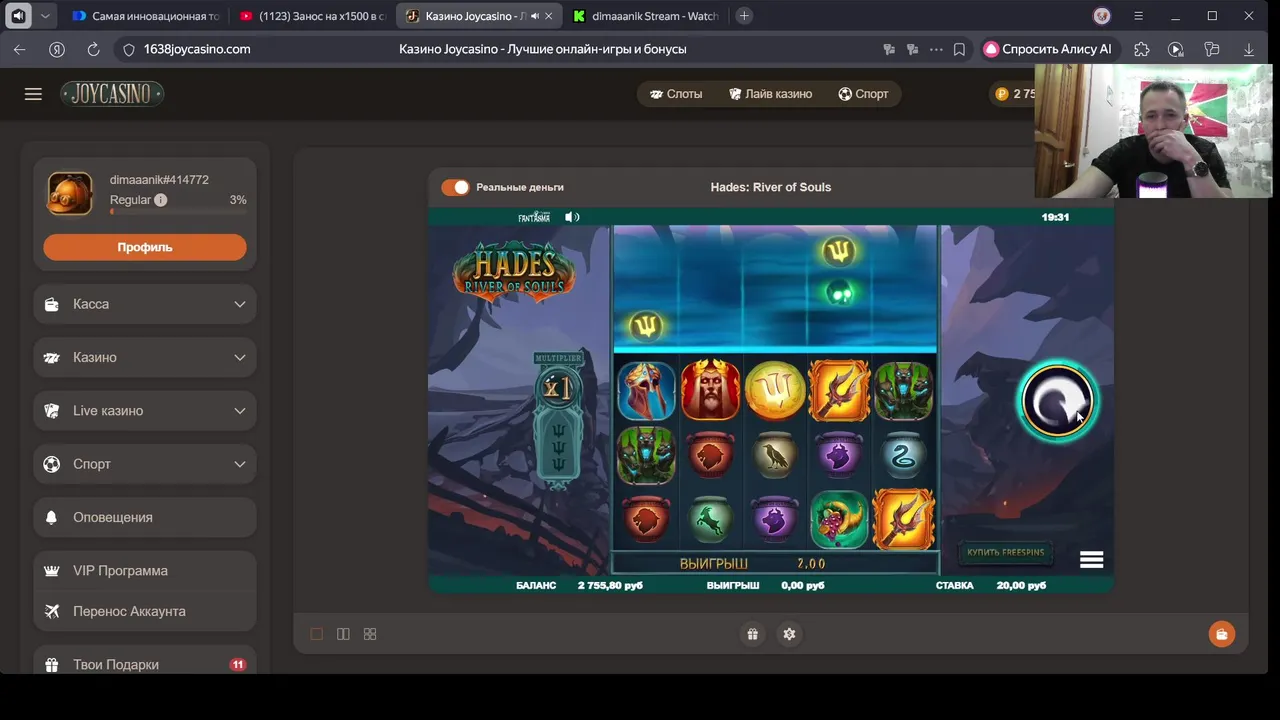Spin the Hades slot reels
The height and width of the screenshot is (720, 1280).
tap(1058, 402)
